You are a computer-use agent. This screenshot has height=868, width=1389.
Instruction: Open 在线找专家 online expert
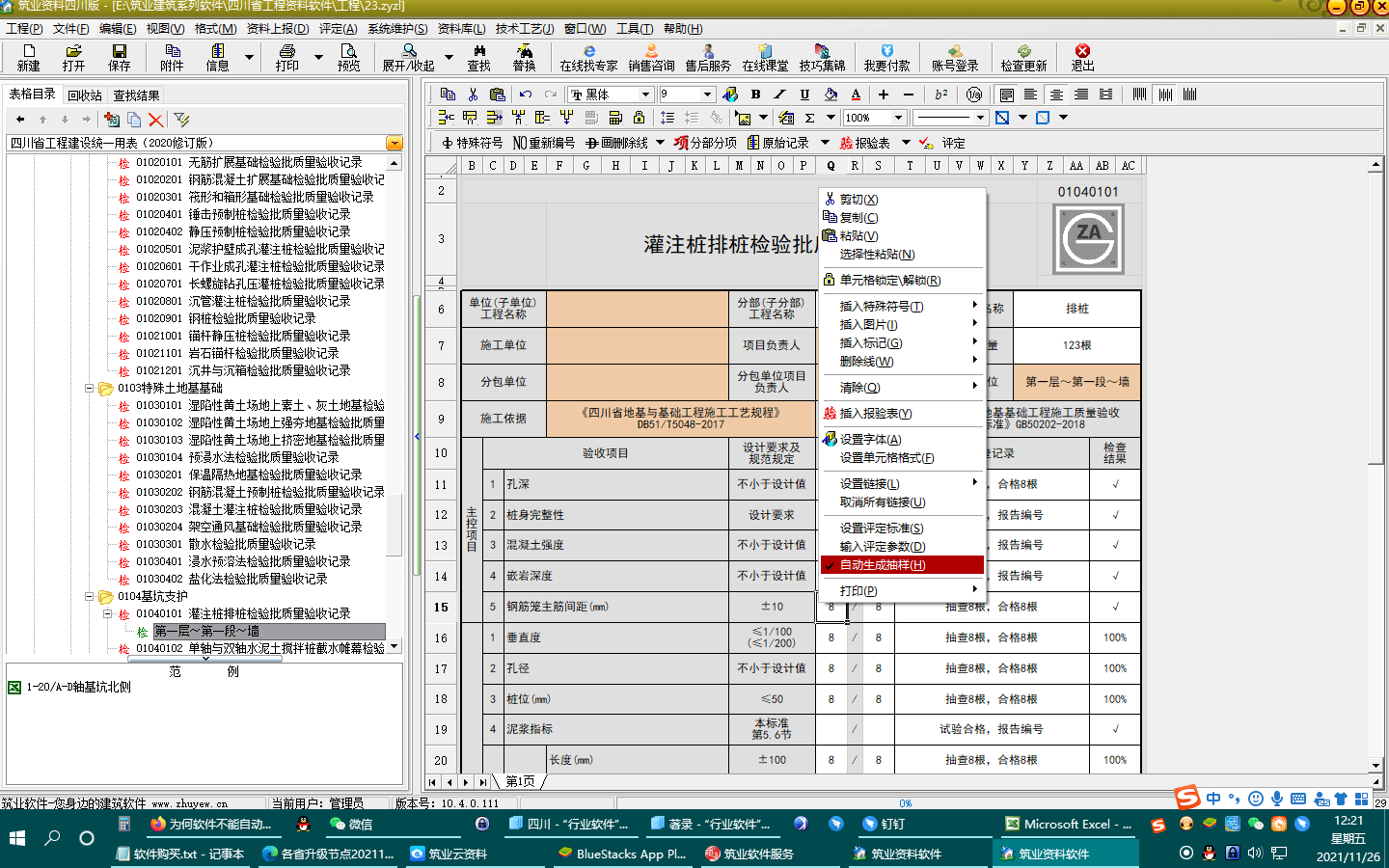pos(588,58)
